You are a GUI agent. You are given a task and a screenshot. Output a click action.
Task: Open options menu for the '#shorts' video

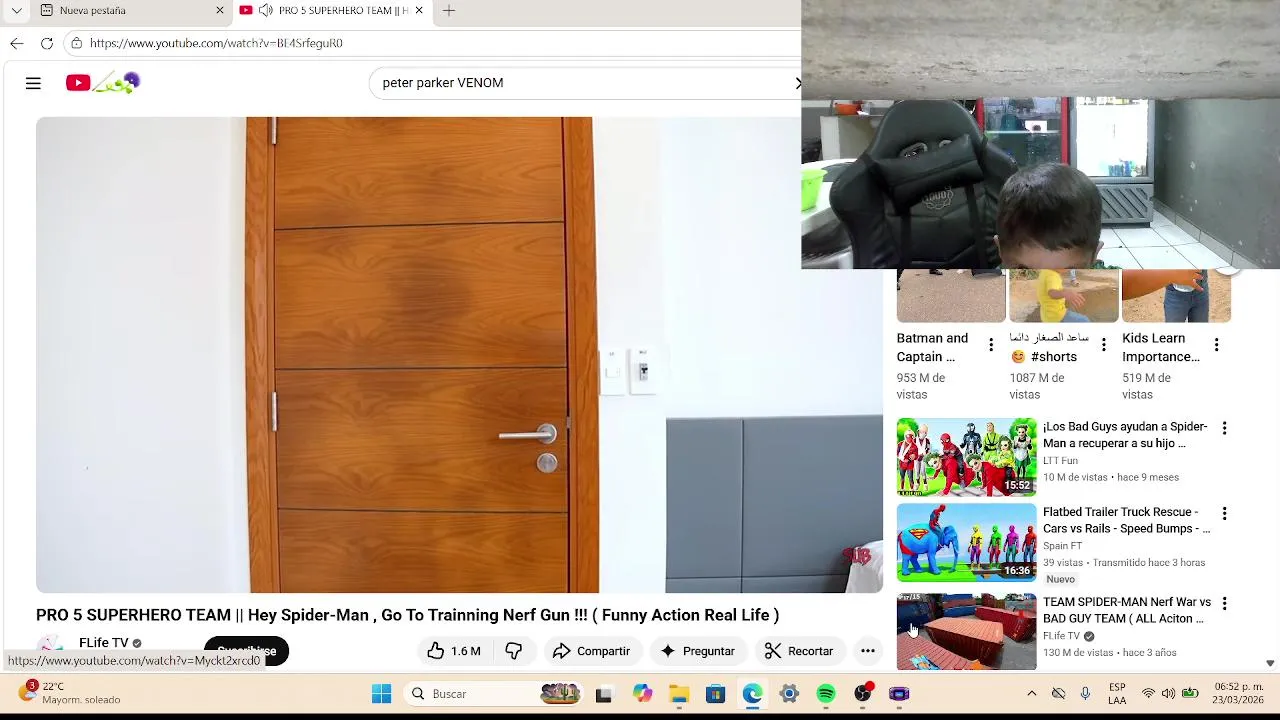1104,345
